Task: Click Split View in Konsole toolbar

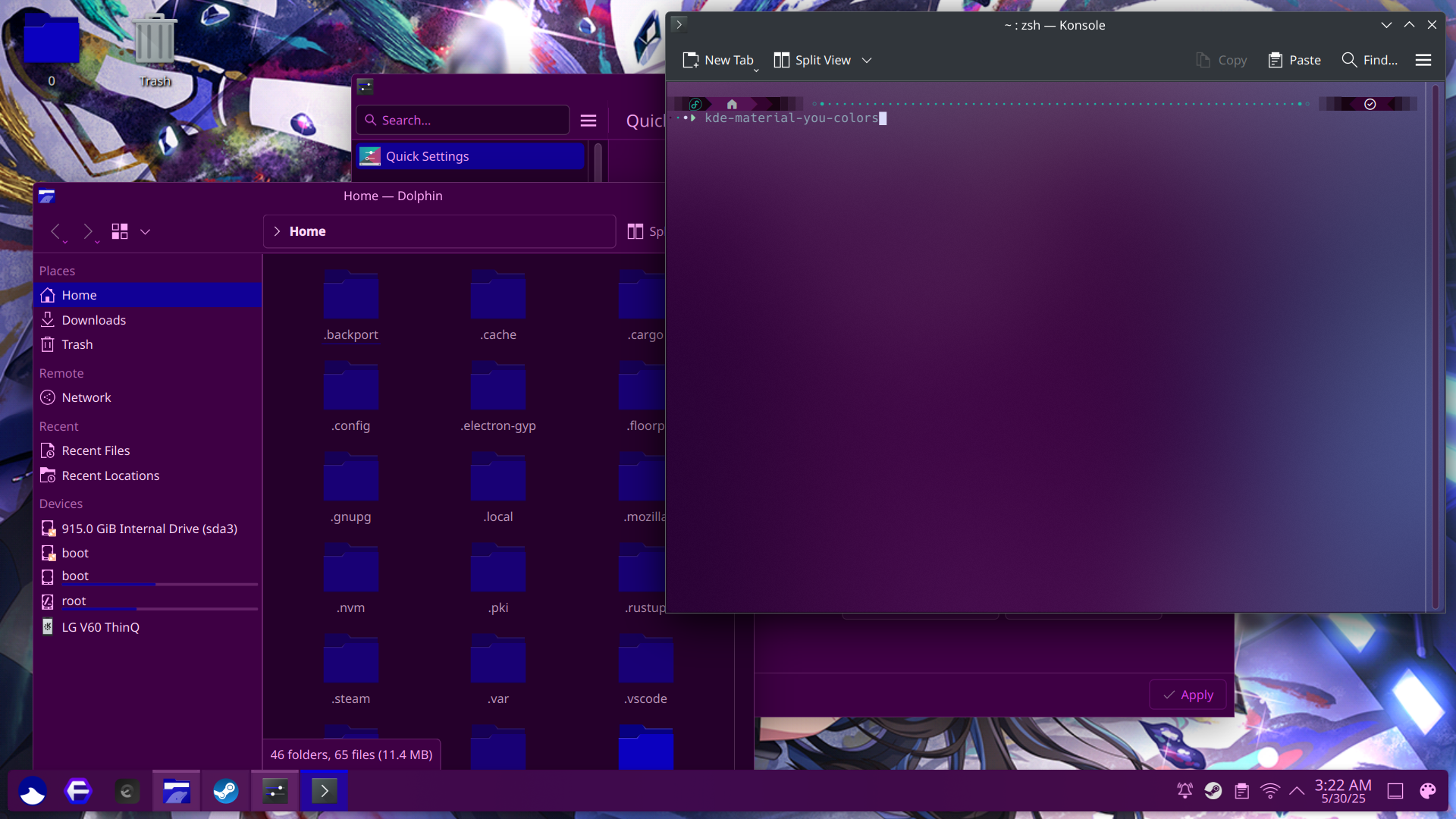Action: coord(812,60)
